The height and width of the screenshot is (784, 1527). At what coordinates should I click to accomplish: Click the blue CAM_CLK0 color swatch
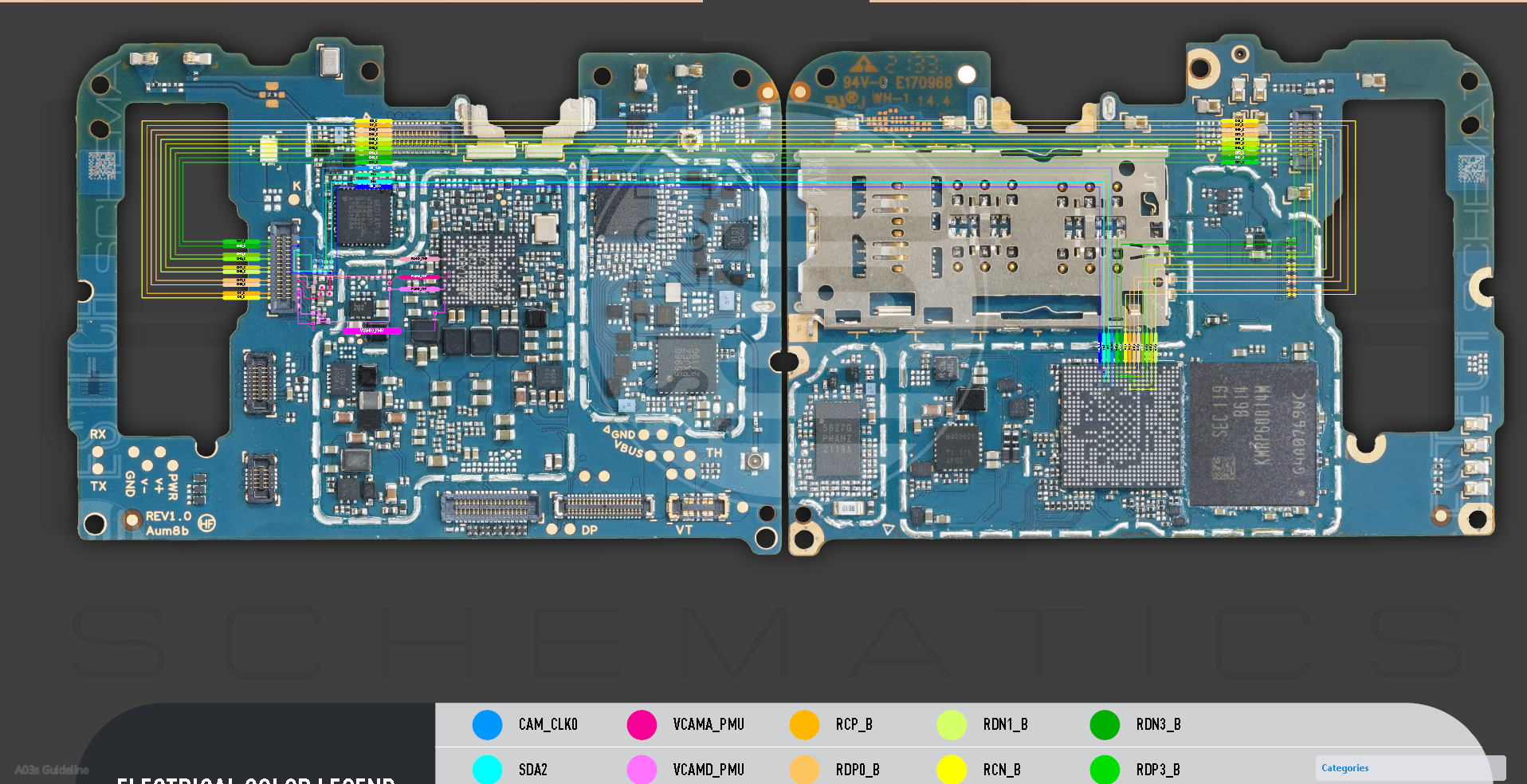coord(487,724)
